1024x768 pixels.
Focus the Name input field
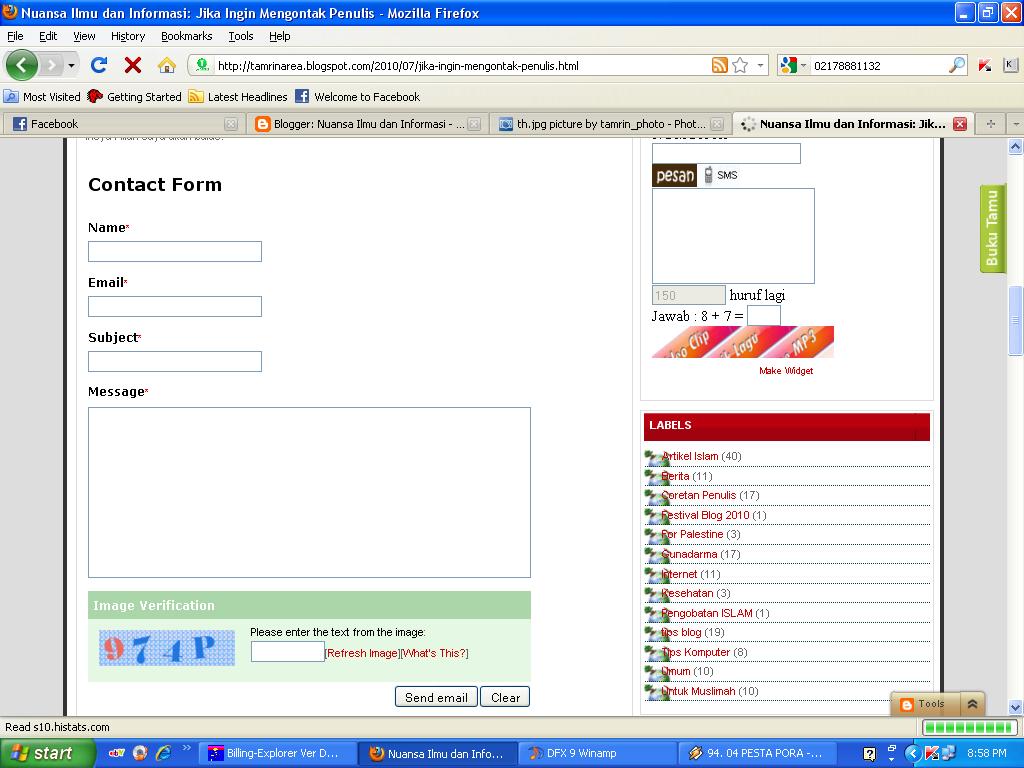(175, 251)
